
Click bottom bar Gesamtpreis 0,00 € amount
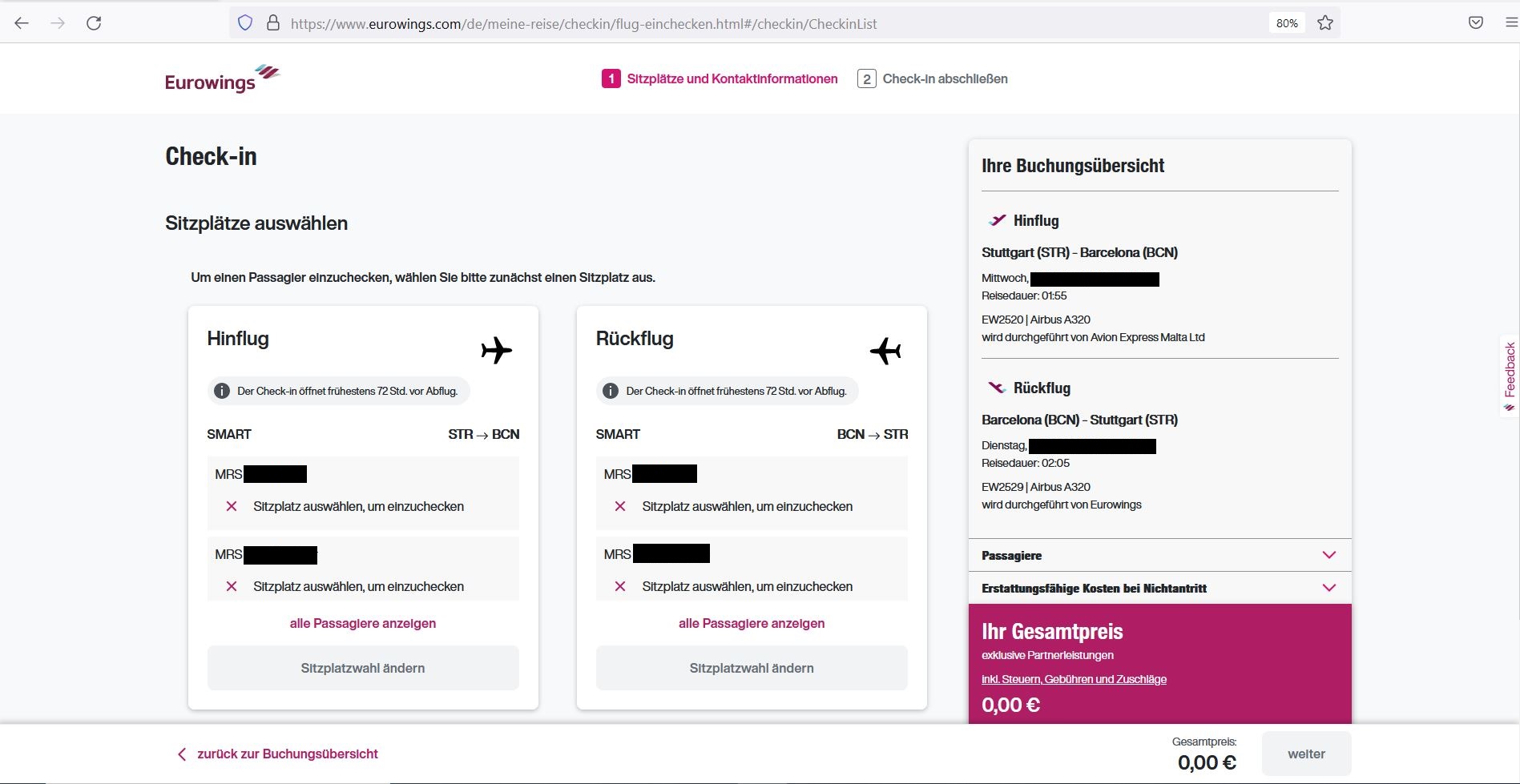1207,762
